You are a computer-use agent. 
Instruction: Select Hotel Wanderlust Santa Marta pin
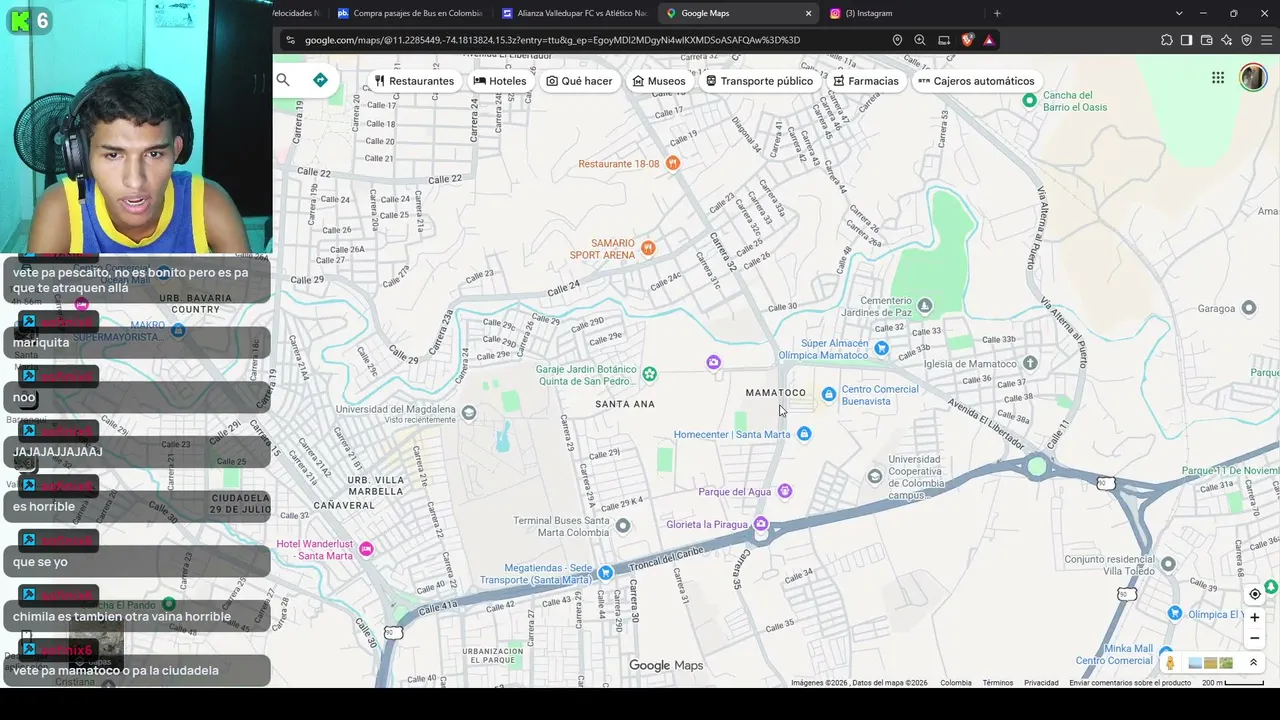[x=366, y=549]
